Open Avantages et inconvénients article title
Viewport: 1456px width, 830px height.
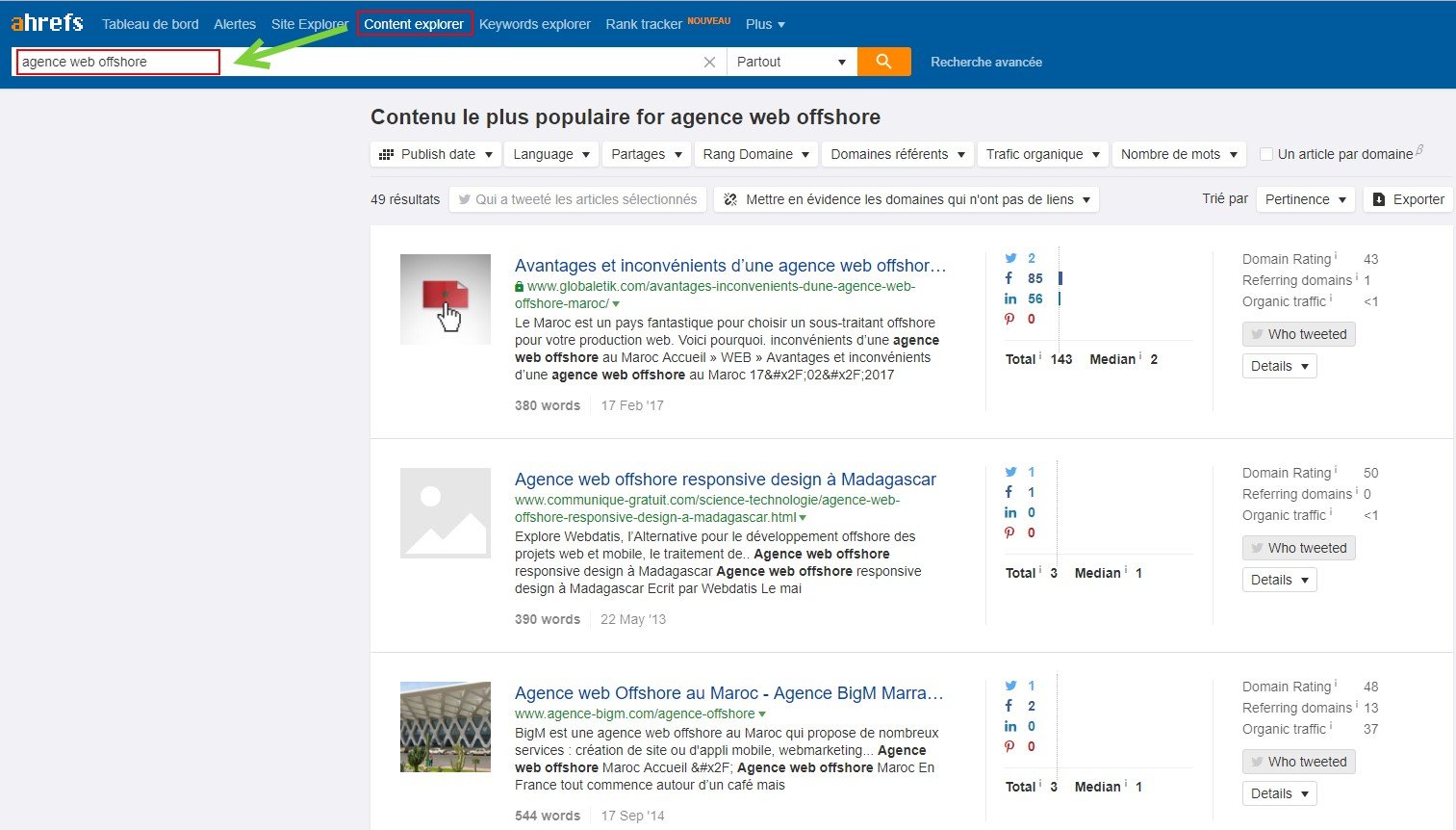click(x=730, y=266)
